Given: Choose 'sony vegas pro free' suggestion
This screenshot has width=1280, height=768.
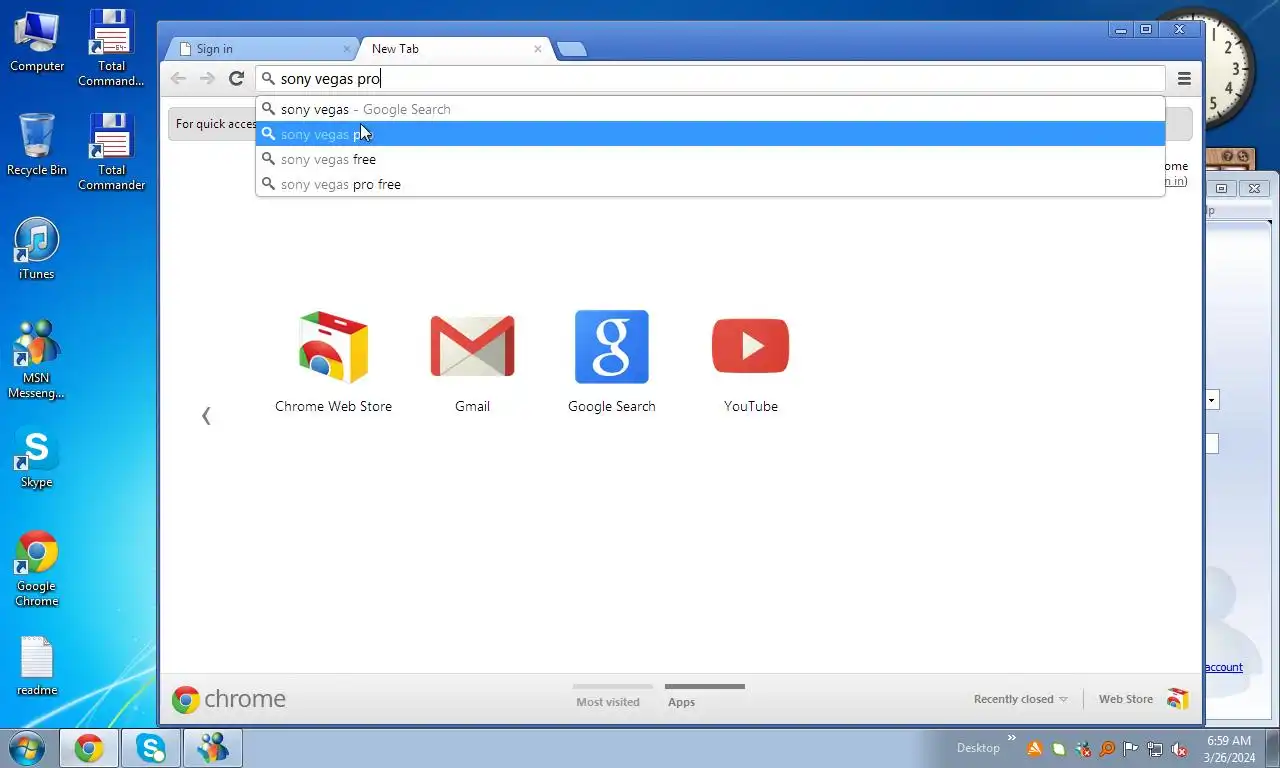Looking at the screenshot, I should [x=710, y=184].
